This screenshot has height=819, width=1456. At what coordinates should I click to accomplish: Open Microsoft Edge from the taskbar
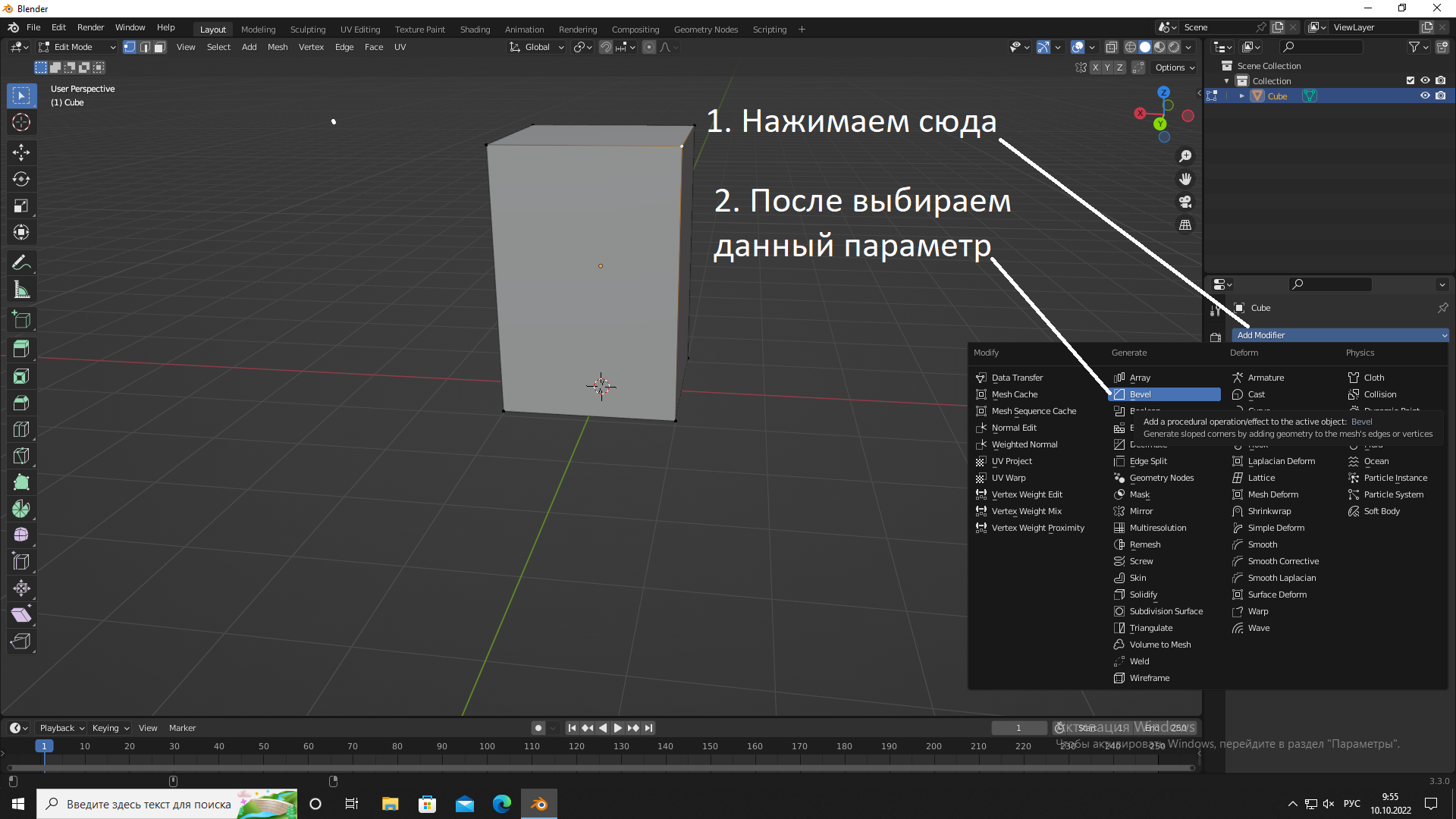click(502, 804)
